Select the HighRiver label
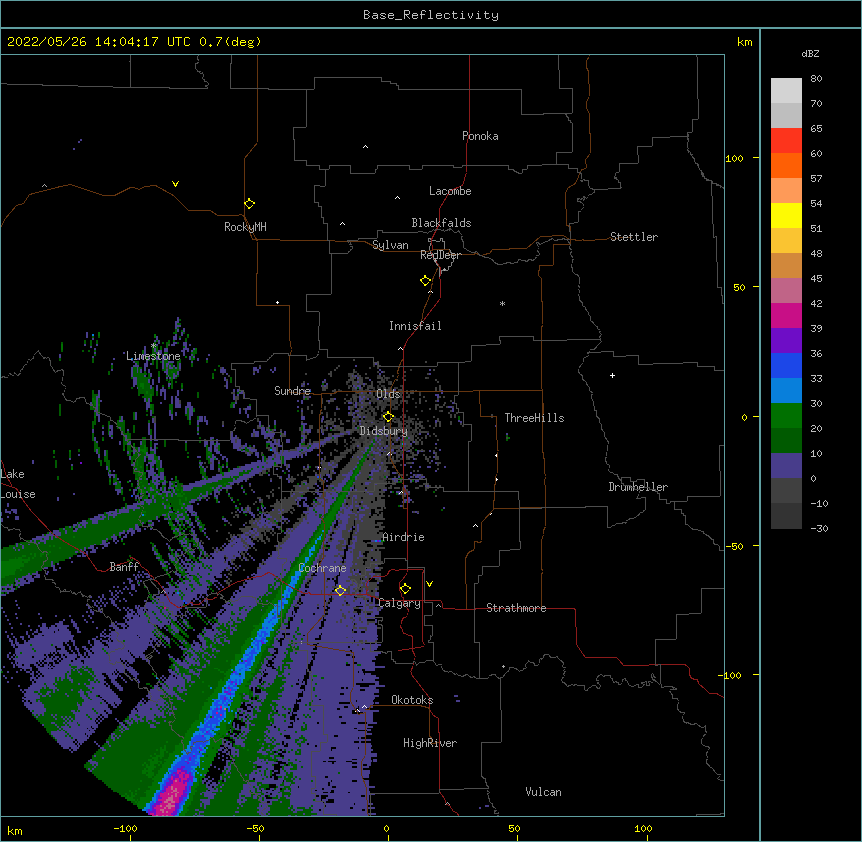The image size is (862, 842). pyautogui.click(x=430, y=743)
